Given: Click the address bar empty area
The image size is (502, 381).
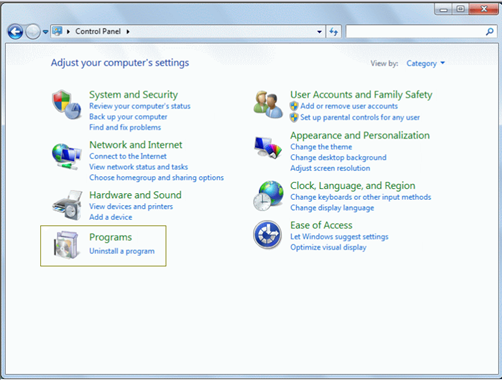Looking at the screenshot, I should [x=222, y=32].
